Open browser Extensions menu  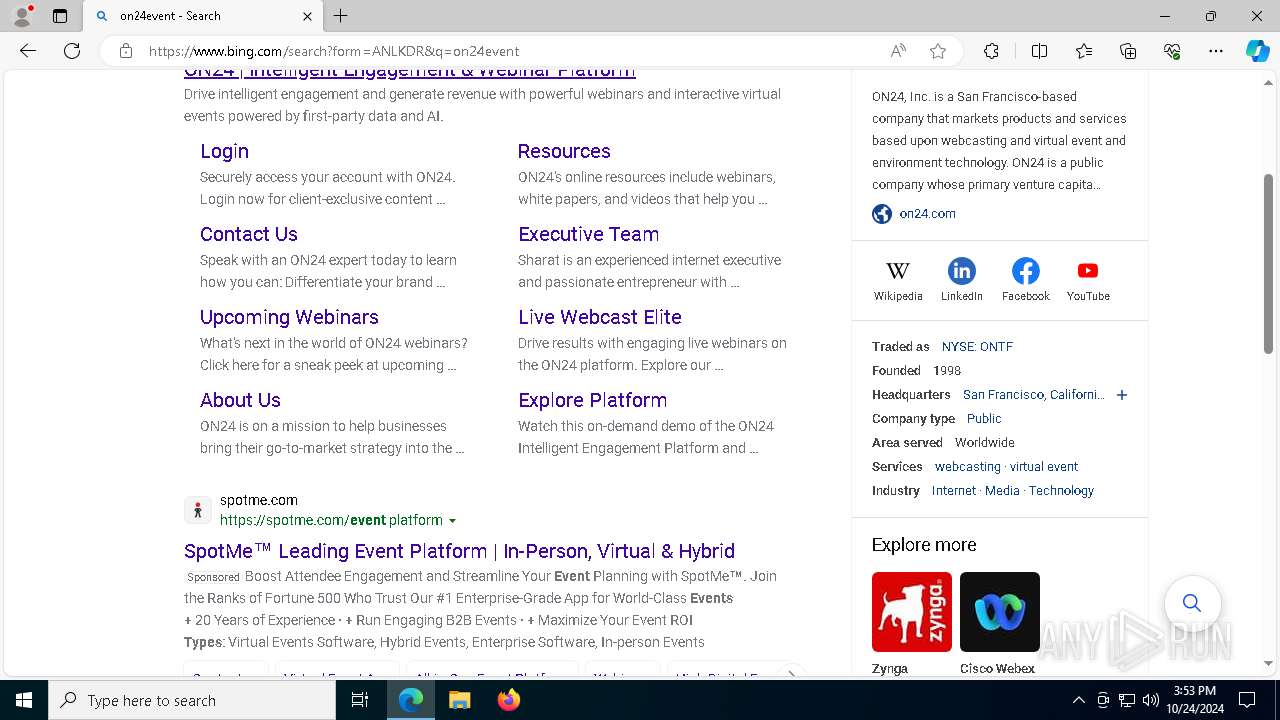pyautogui.click(x=991, y=51)
